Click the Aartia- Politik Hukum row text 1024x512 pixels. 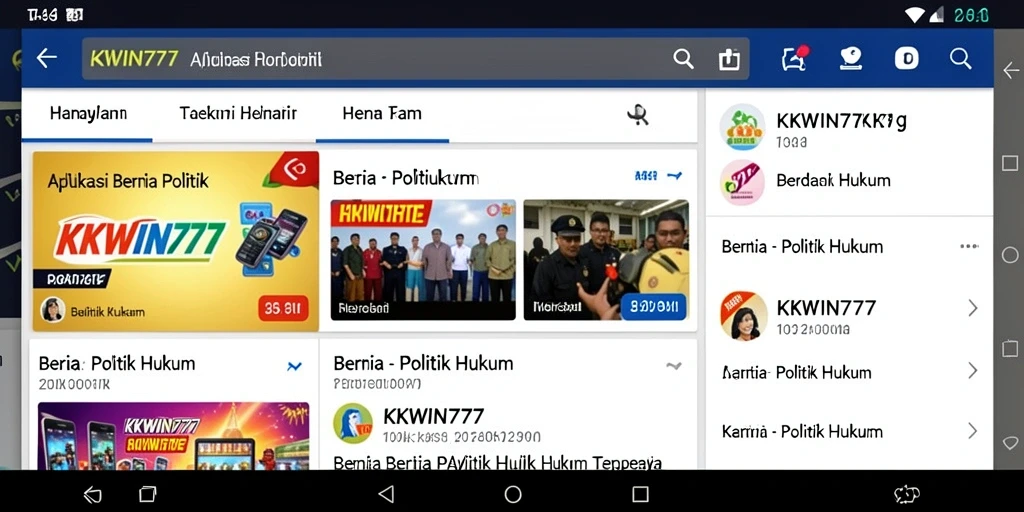[797, 372]
